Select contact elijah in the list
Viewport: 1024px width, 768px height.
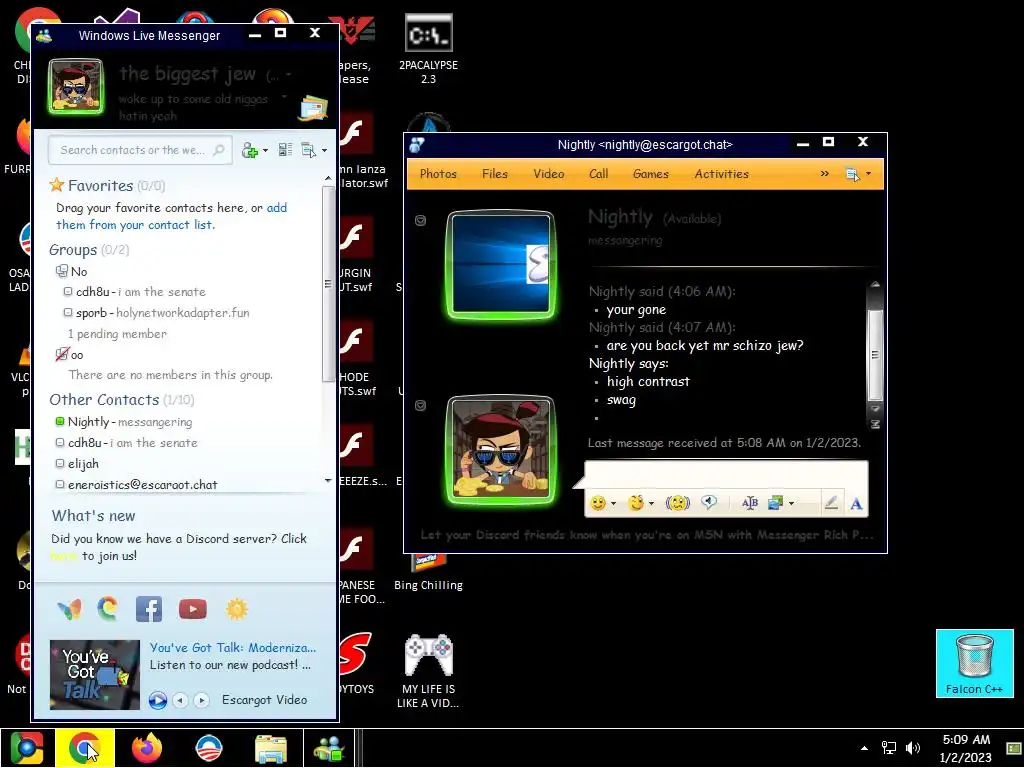(77, 464)
